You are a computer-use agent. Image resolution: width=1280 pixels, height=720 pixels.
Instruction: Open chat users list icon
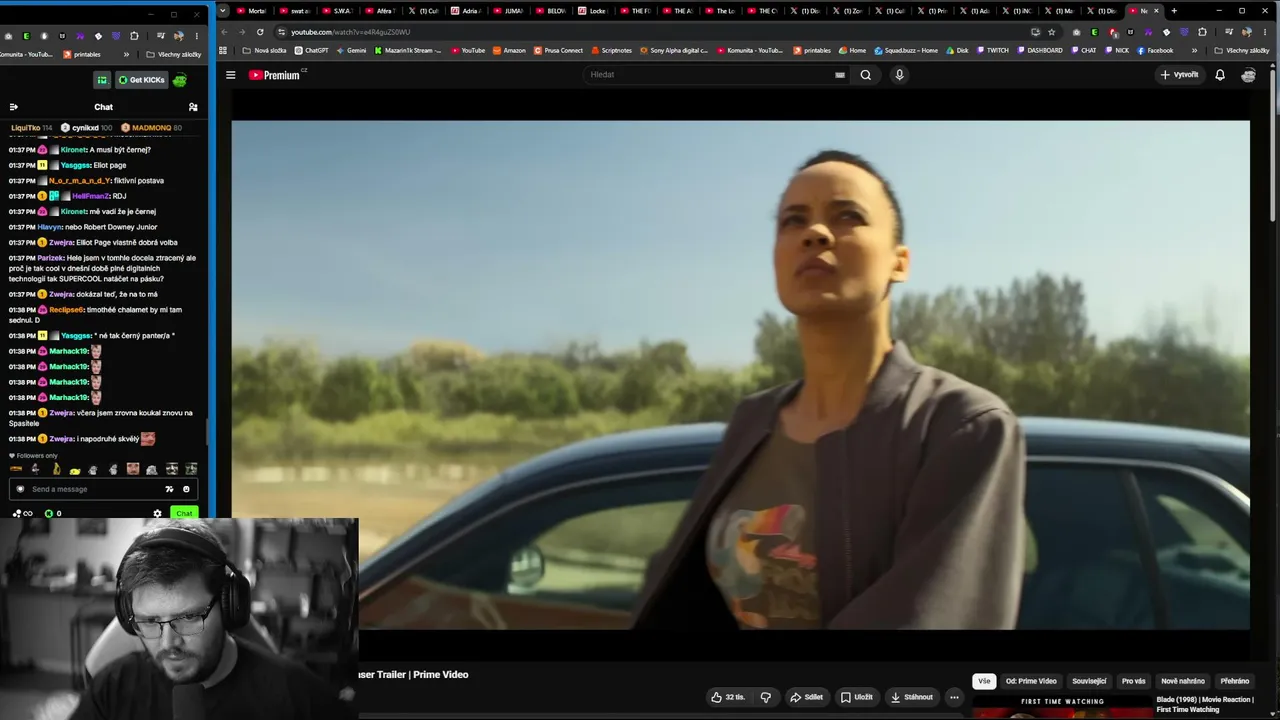coord(193,107)
